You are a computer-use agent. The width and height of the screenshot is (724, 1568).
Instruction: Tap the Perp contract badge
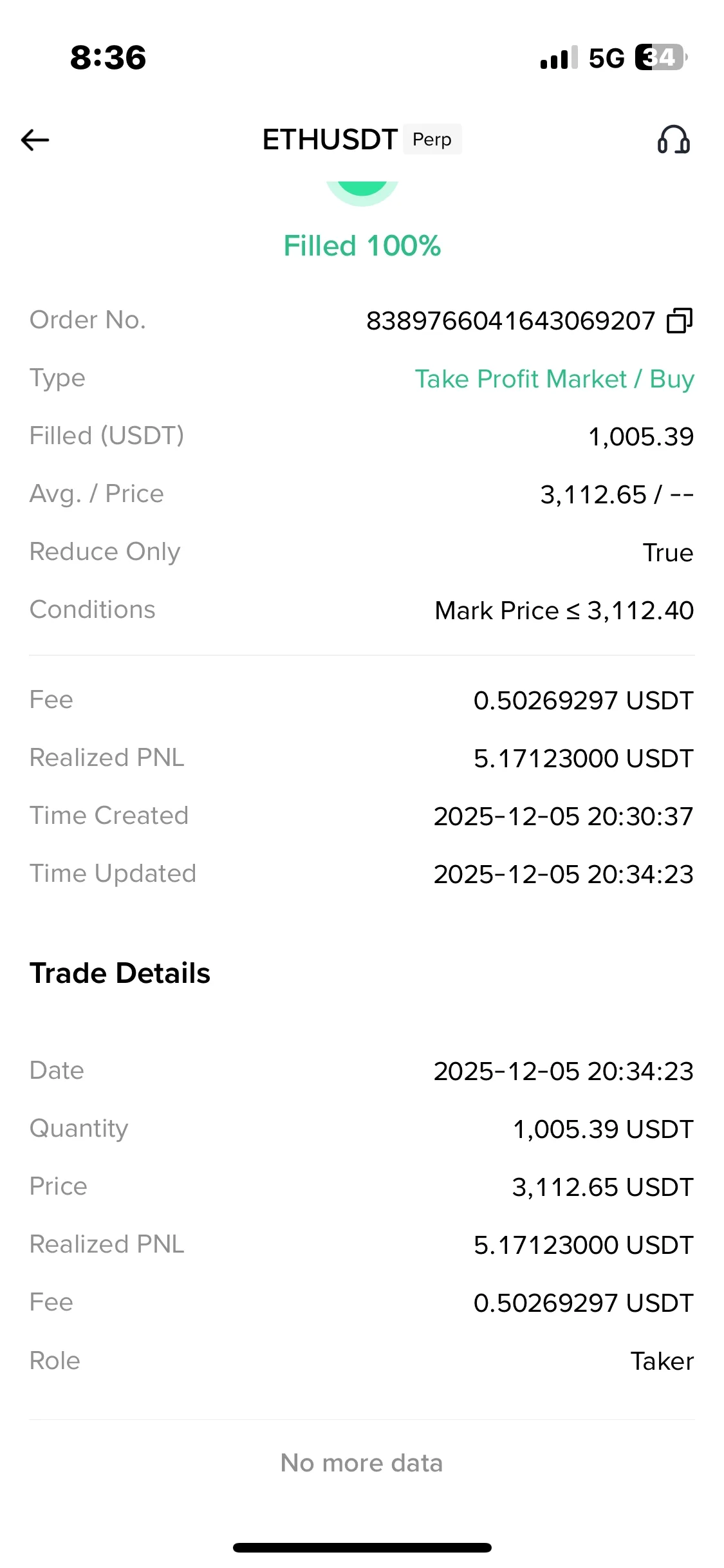point(432,140)
